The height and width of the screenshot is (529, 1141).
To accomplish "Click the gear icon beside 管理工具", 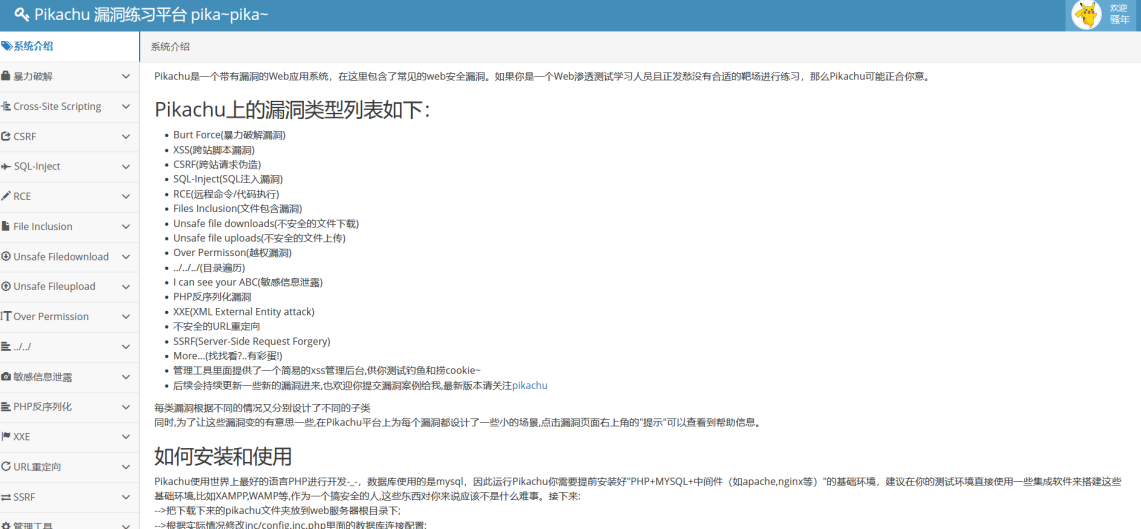I will [6, 525].
